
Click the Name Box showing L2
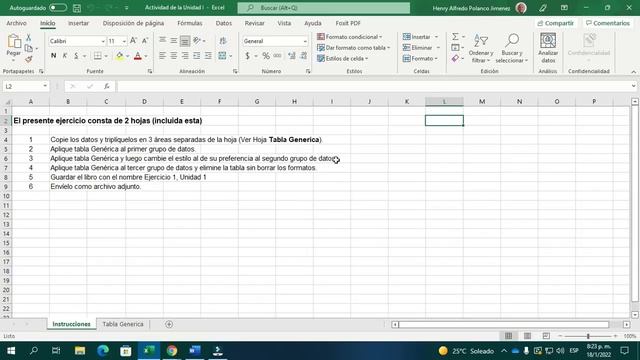[x=23, y=86]
